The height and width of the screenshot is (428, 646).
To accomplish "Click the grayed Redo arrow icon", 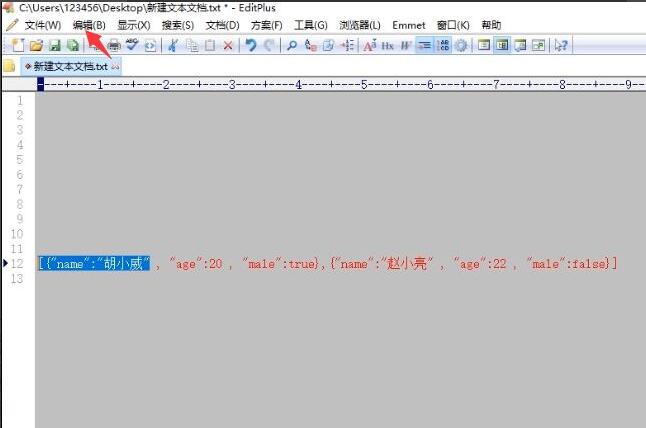I will pyautogui.click(x=269, y=45).
